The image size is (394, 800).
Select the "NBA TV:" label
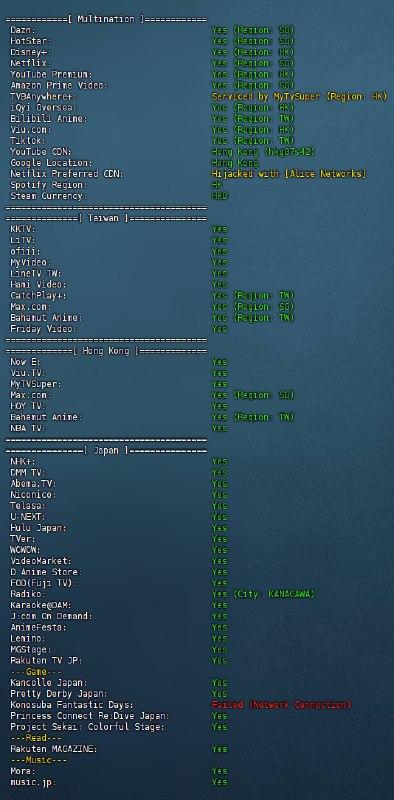point(28,428)
